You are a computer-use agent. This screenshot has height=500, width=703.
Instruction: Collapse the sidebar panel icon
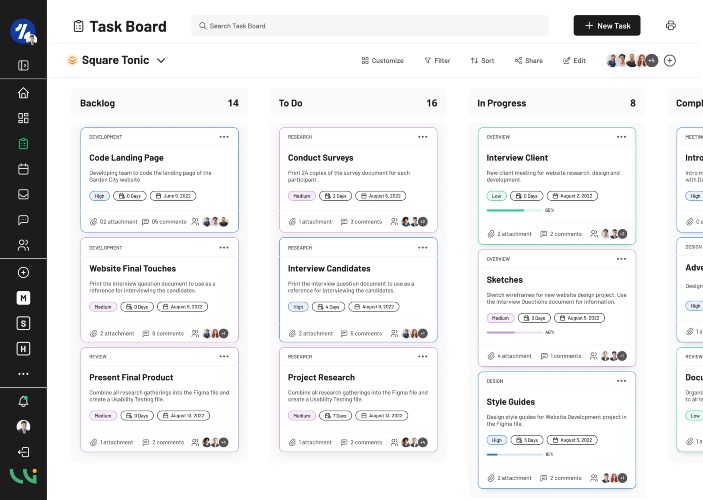(x=23, y=65)
